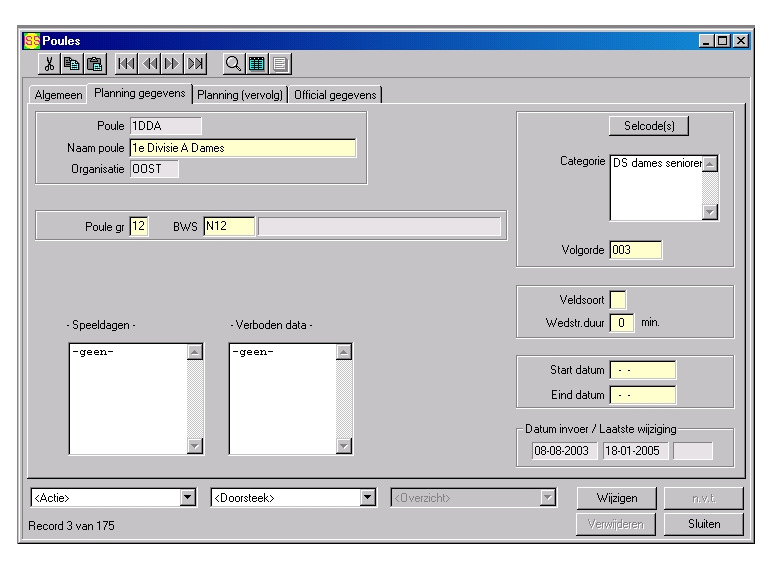The image size is (767, 562).
Task: Click the Selcode(s) button
Action: click(x=648, y=126)
